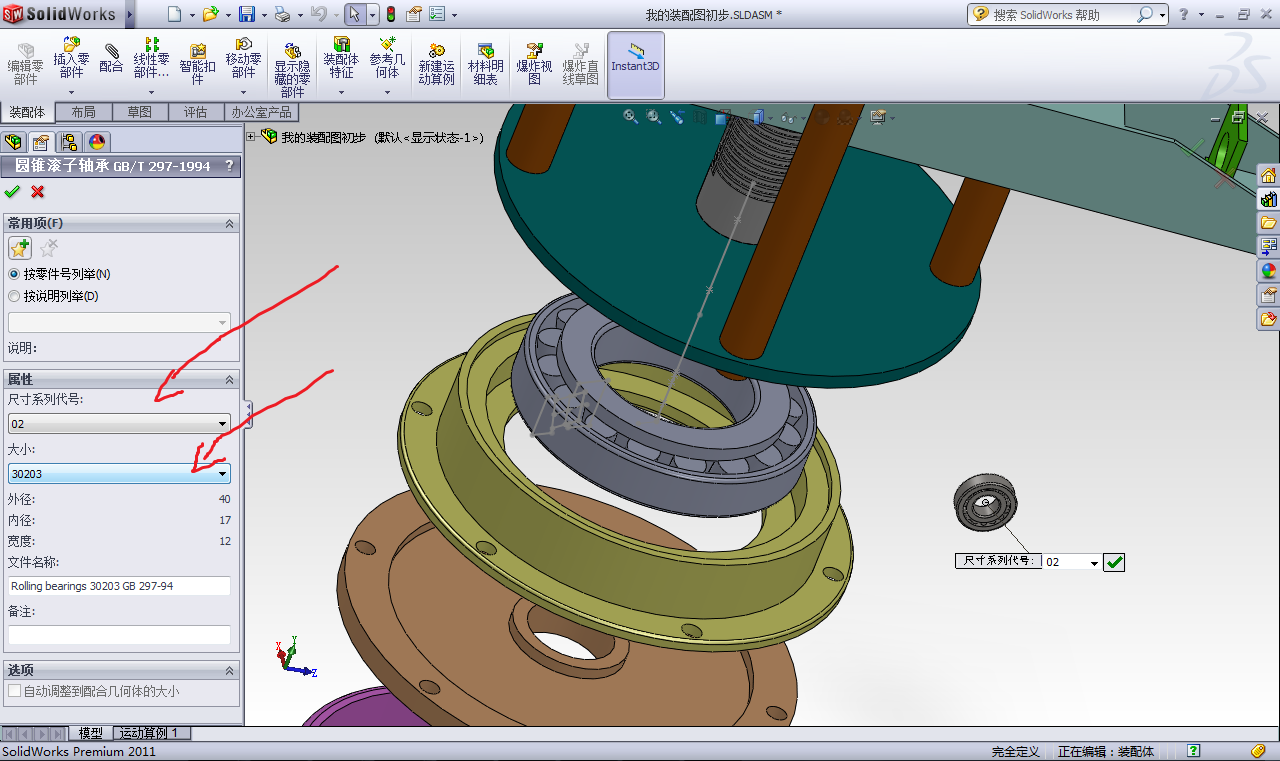Screen dimensions: 1280x761
Task: Check 自动调整到配合几何体的大小 checkbox
Action: [14, 691]
